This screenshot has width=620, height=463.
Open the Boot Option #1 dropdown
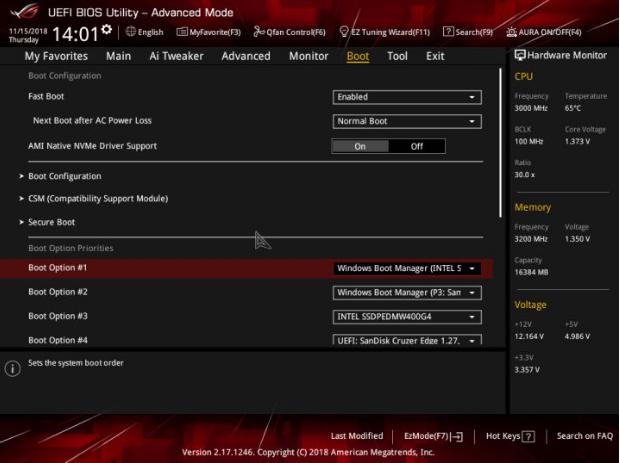pos(407,268)
